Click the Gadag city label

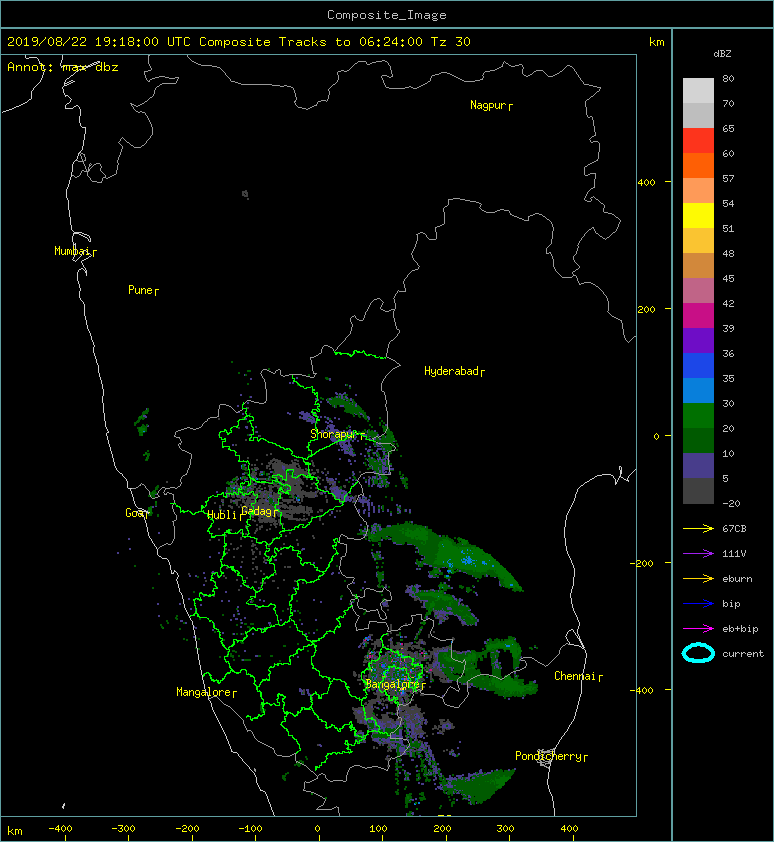click(x=257, y=511)
